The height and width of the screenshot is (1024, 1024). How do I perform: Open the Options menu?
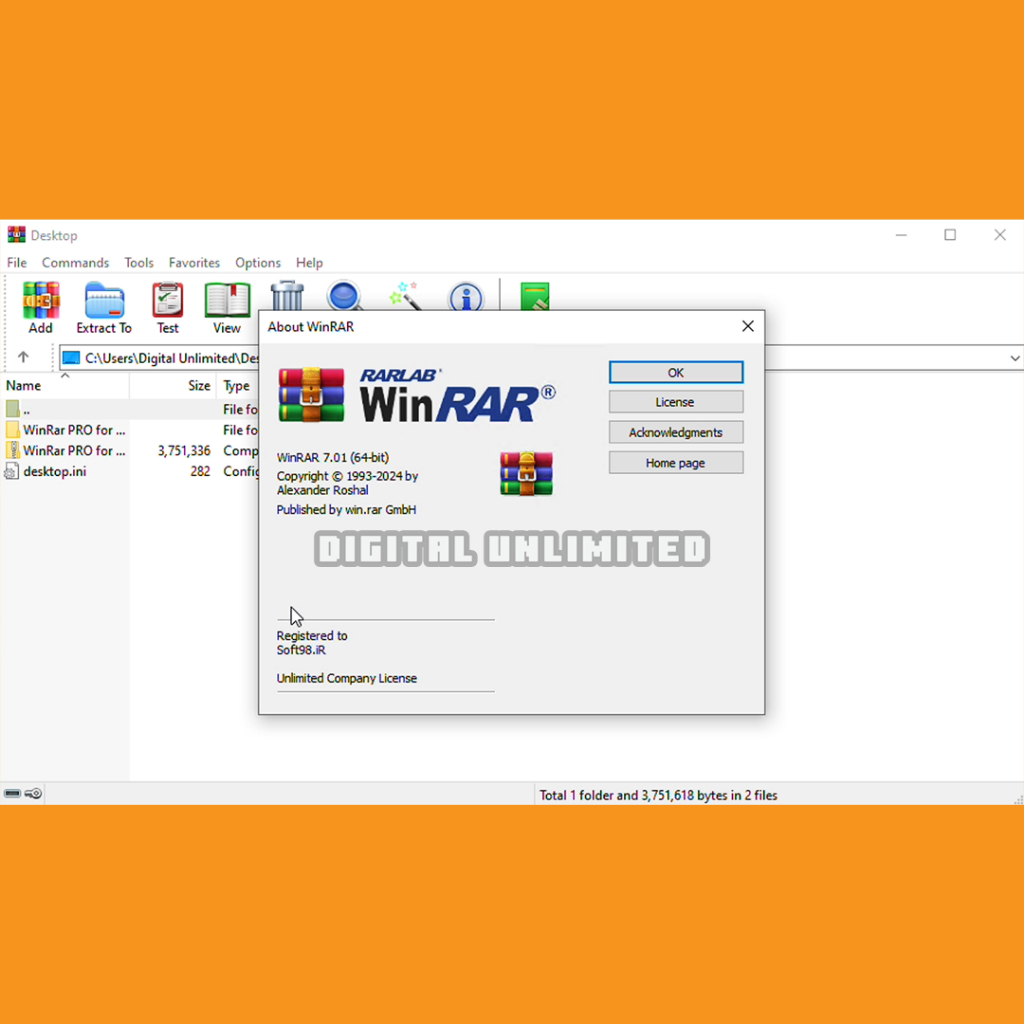click(x=258, y=263)
